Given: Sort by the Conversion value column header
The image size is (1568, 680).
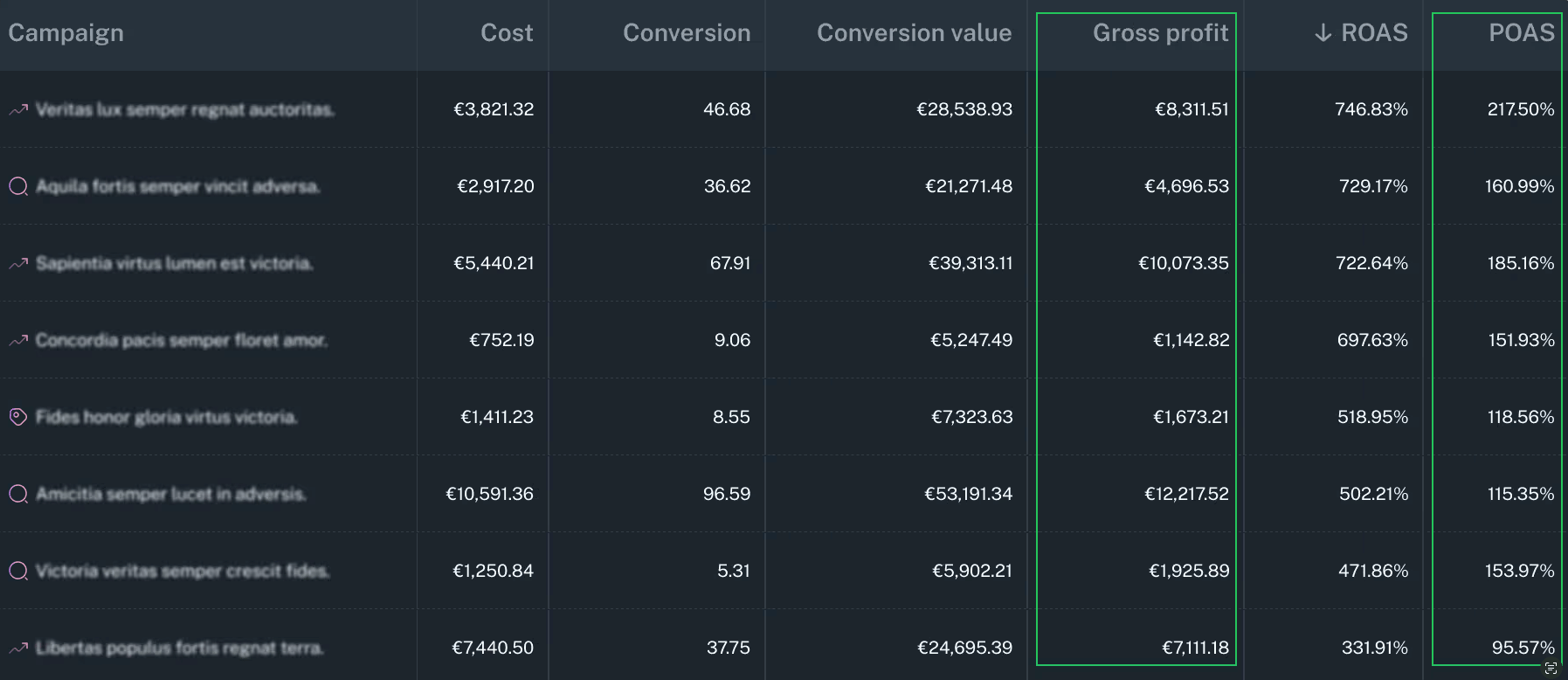Looking at the screenshot, I should click(915, 33).
